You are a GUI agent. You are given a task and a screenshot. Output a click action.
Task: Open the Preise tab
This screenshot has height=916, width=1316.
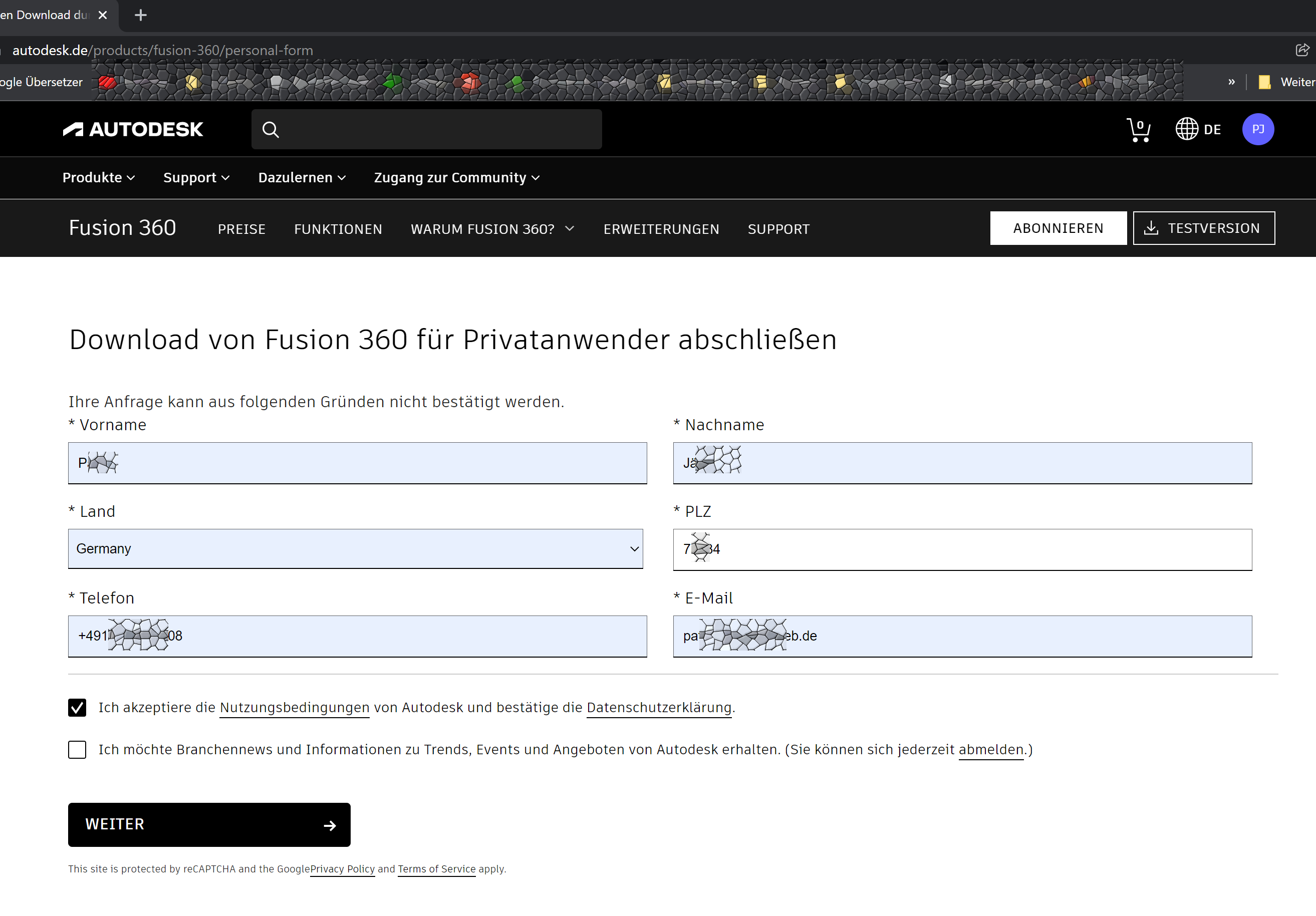point(241,229)
